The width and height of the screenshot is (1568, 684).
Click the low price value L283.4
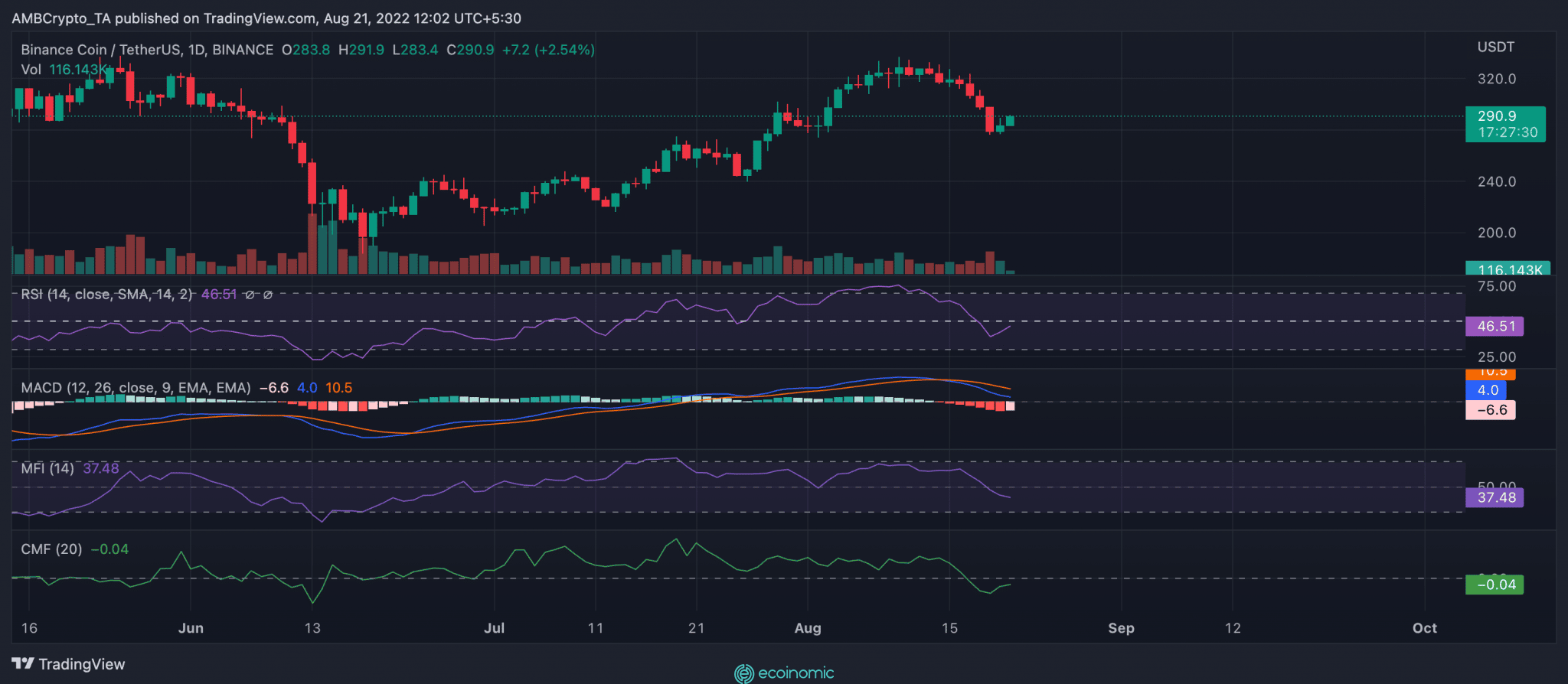click(415, 50)
